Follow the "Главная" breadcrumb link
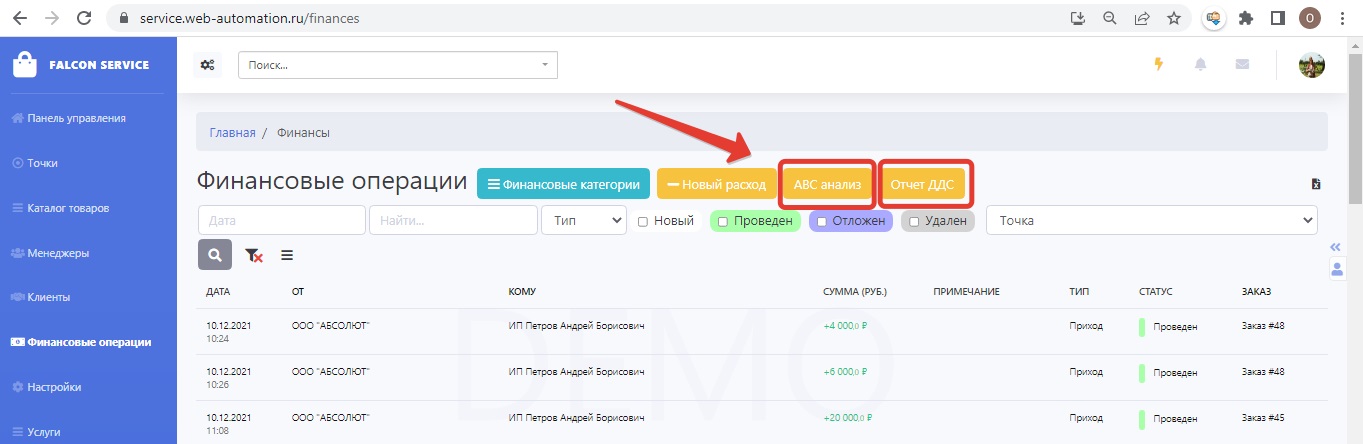Viewport: 1363px width, 444px height. pyautogui.click(x=232, y=132)
